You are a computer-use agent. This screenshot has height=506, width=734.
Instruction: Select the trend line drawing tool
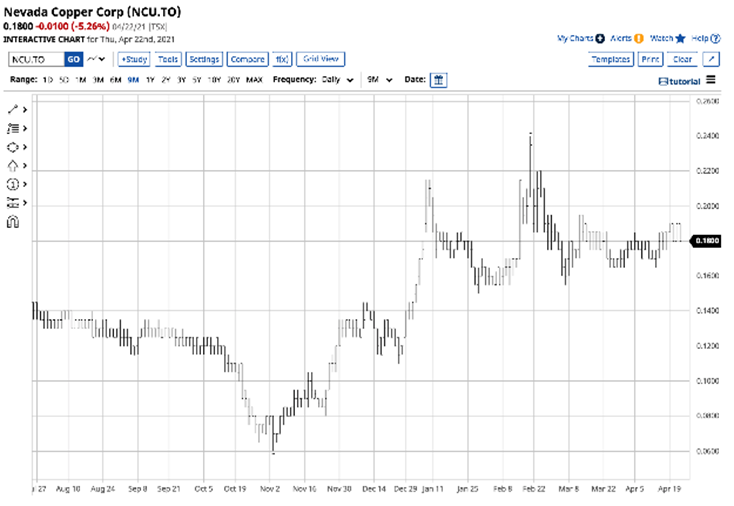click(x=13, y=110)
